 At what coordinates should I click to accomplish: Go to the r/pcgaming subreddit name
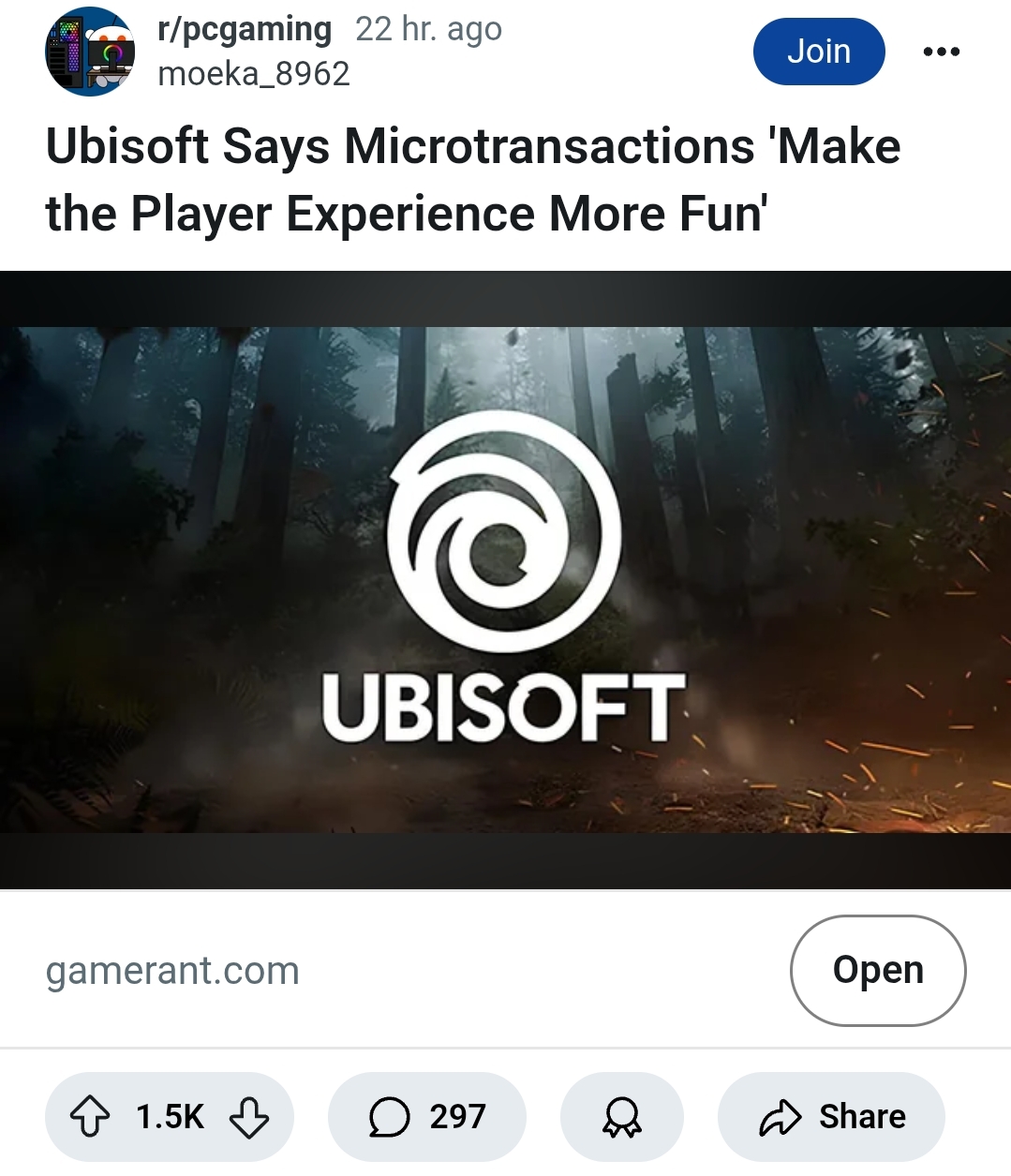[245, 30]
